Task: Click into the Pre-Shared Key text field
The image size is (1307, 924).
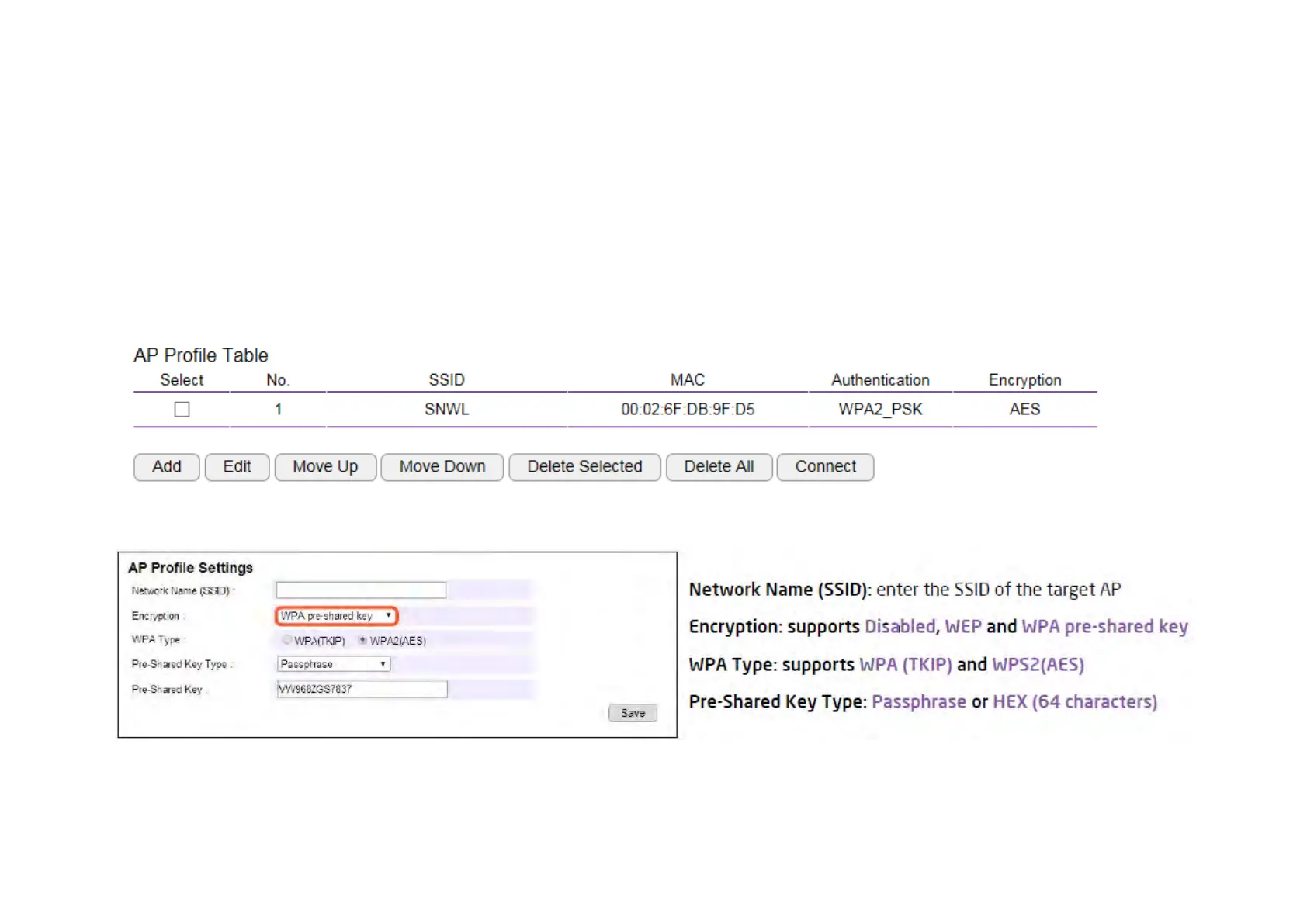Action: coord(362,689)
